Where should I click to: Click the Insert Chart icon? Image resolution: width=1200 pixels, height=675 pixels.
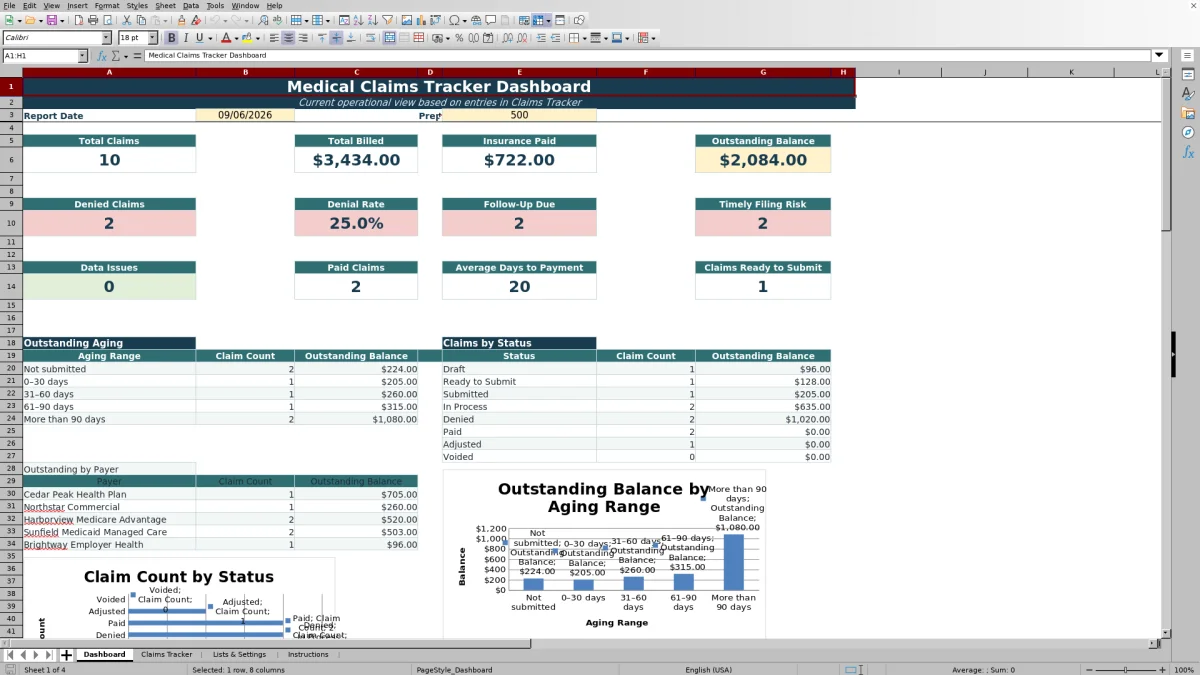tap(420, 20)
